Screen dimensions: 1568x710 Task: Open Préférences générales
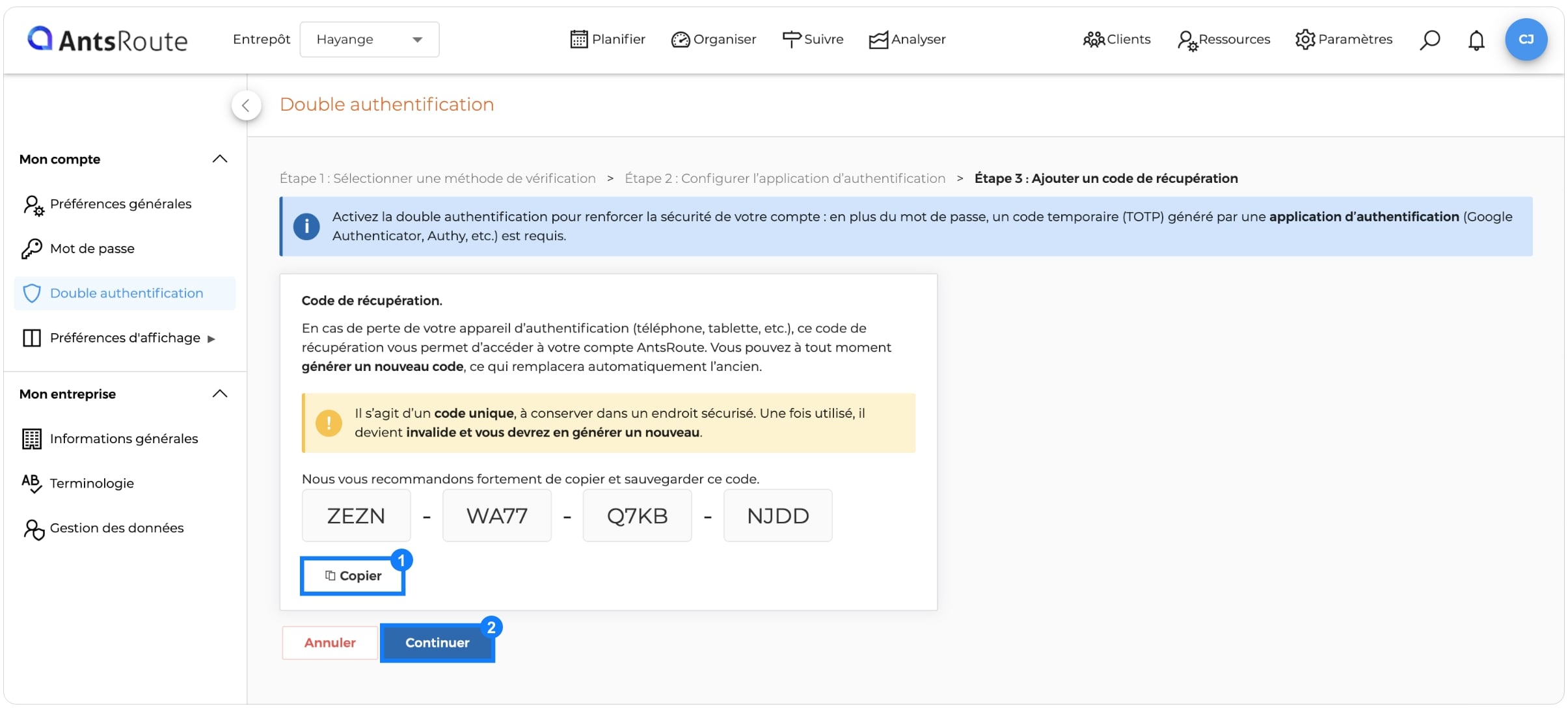[x=124, y=204]
